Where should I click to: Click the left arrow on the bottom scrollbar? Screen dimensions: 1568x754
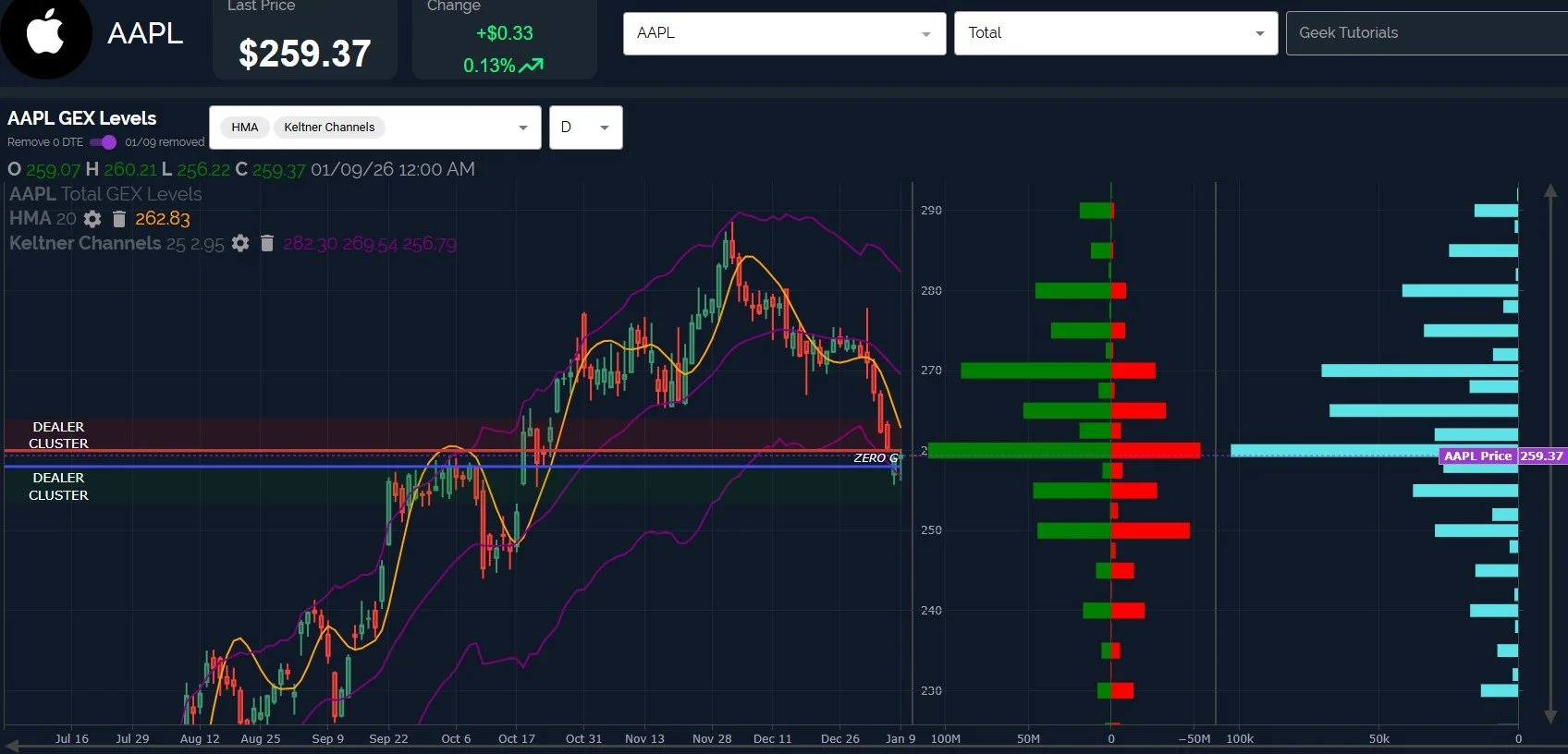tap(12, 746)
